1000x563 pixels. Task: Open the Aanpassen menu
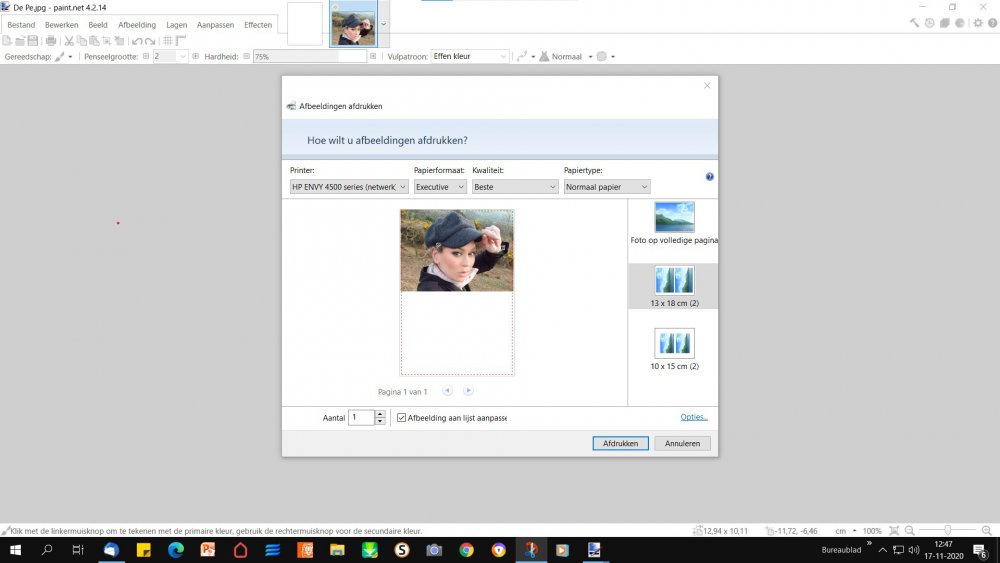coord(215,25)
